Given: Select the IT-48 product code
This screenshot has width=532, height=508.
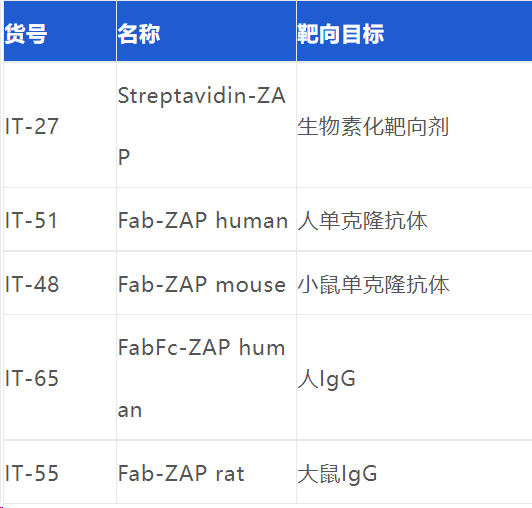Looking at the screenshot, I should (32, 284).
